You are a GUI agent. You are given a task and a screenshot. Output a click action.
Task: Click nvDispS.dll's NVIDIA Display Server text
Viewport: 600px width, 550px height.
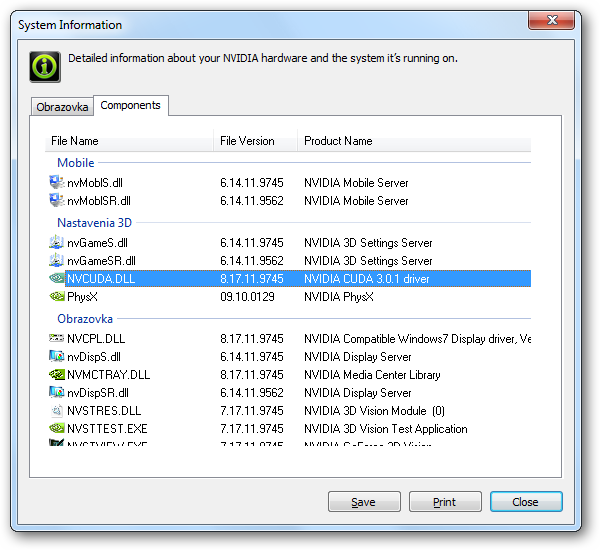358,357
